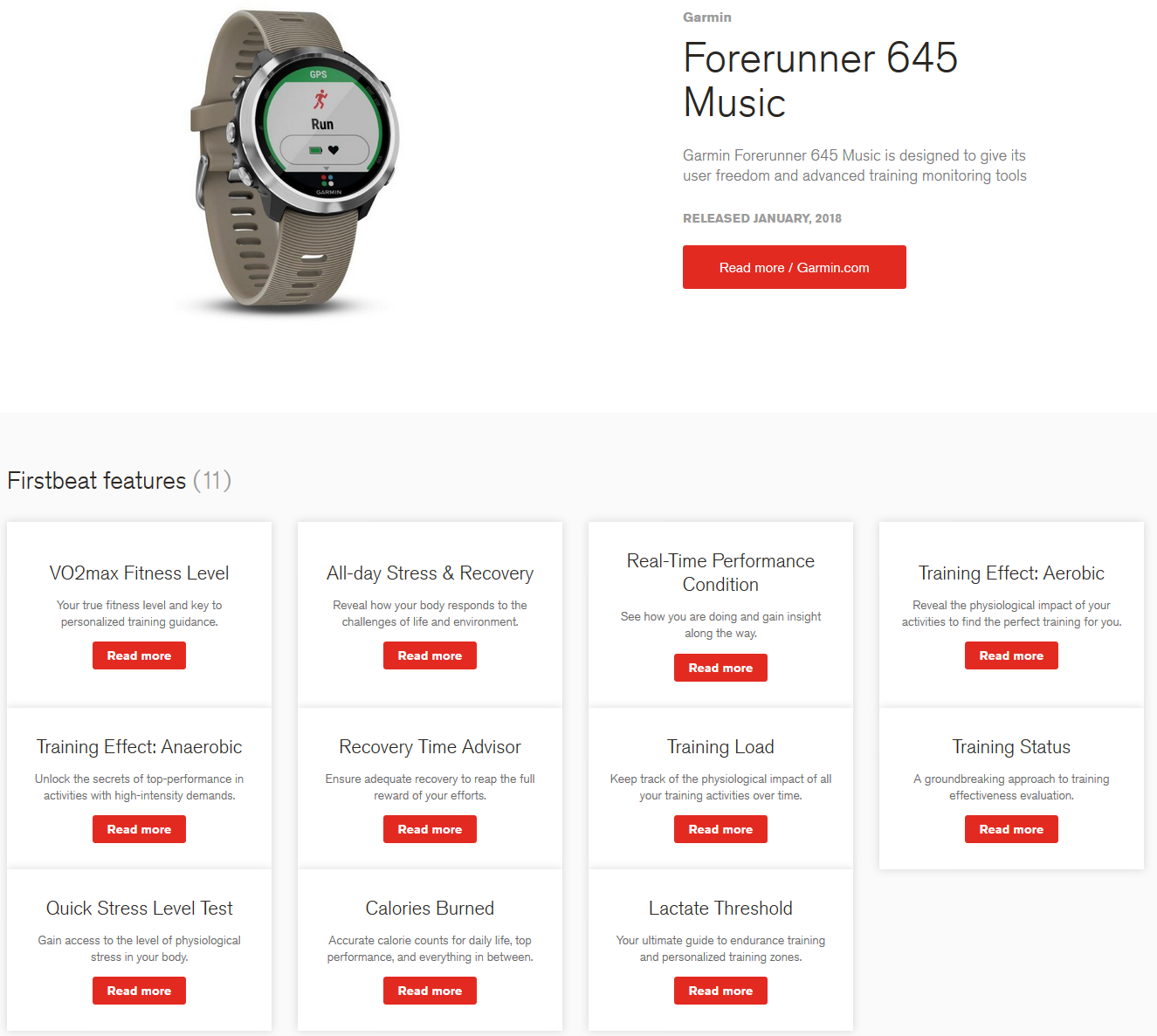Open Read more under Training Effect: Anaerobic
Screen dimensions: 1157x1036
[x=139, y=829]
